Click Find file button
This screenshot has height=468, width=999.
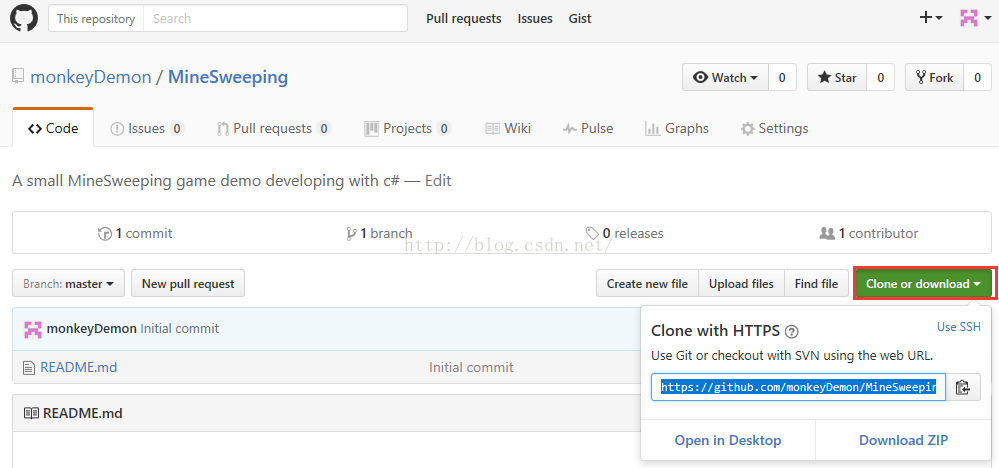(x=816, y=284)
